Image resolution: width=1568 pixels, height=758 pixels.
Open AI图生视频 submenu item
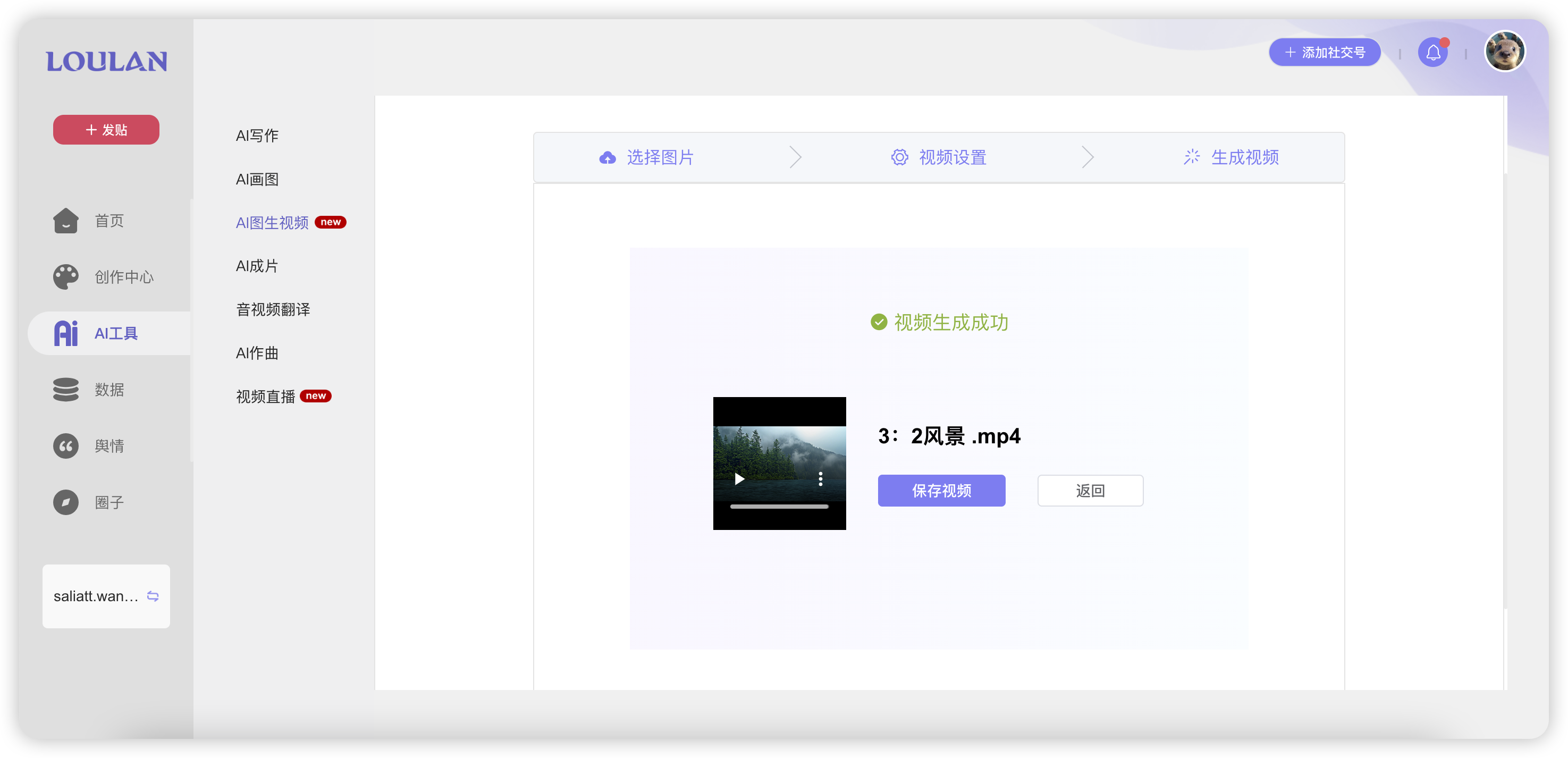272,223
